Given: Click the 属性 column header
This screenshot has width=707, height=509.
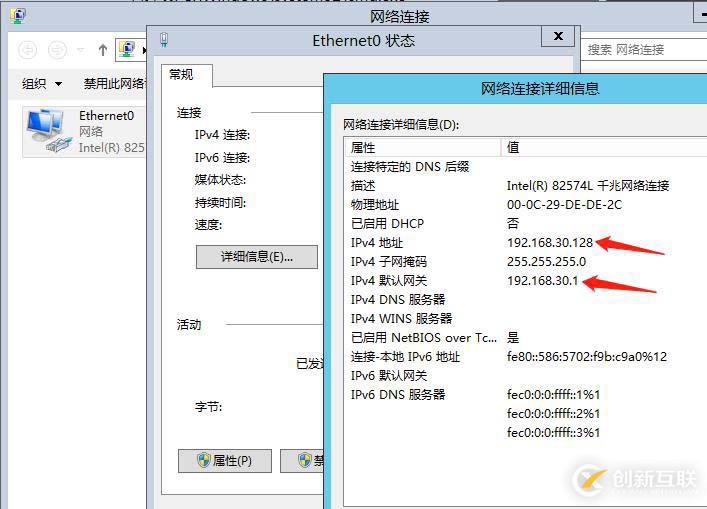Looking at the screenshot, I should [x=423, y=147].
